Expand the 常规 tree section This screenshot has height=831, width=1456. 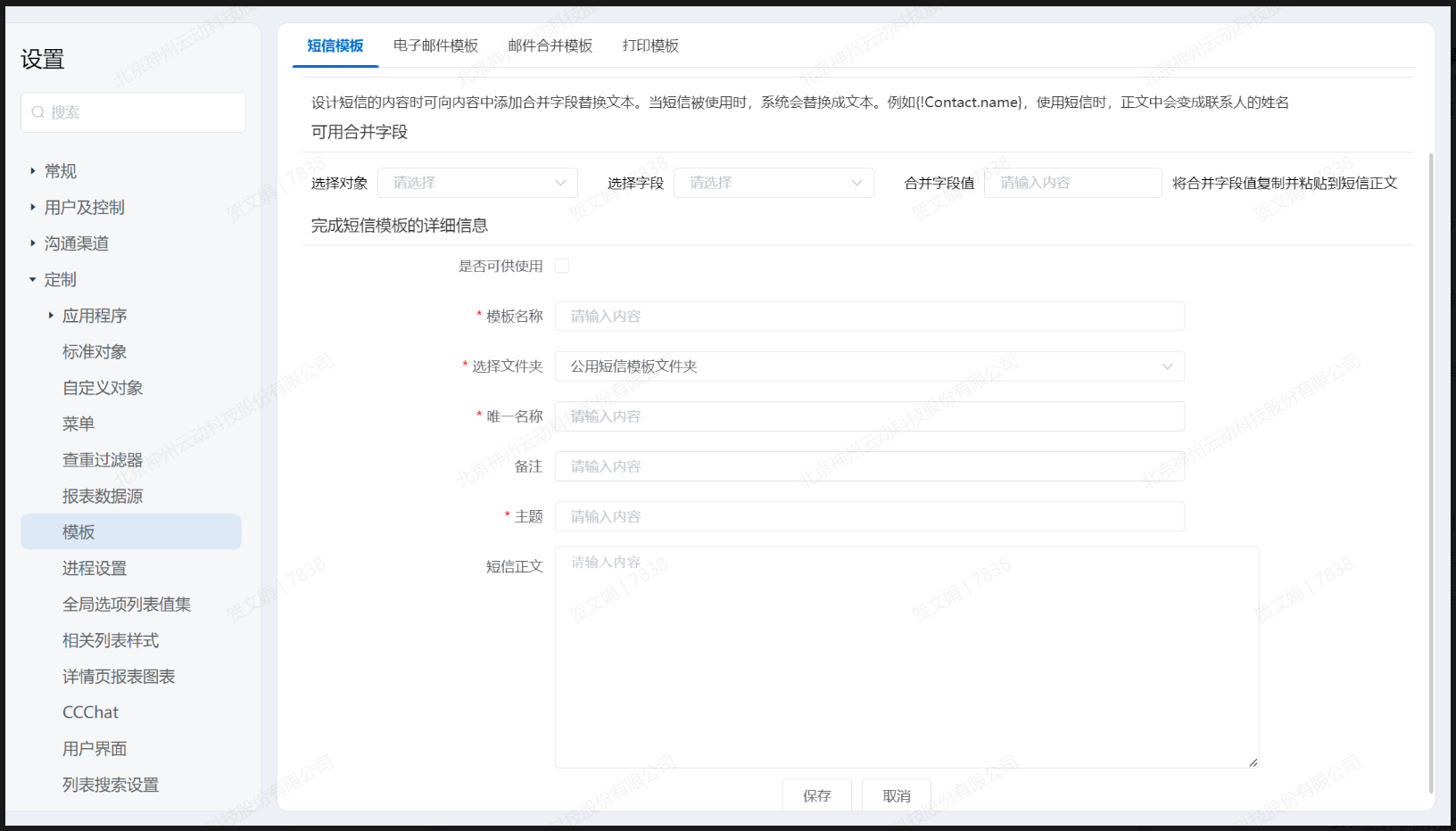click(x=33, y=171)
